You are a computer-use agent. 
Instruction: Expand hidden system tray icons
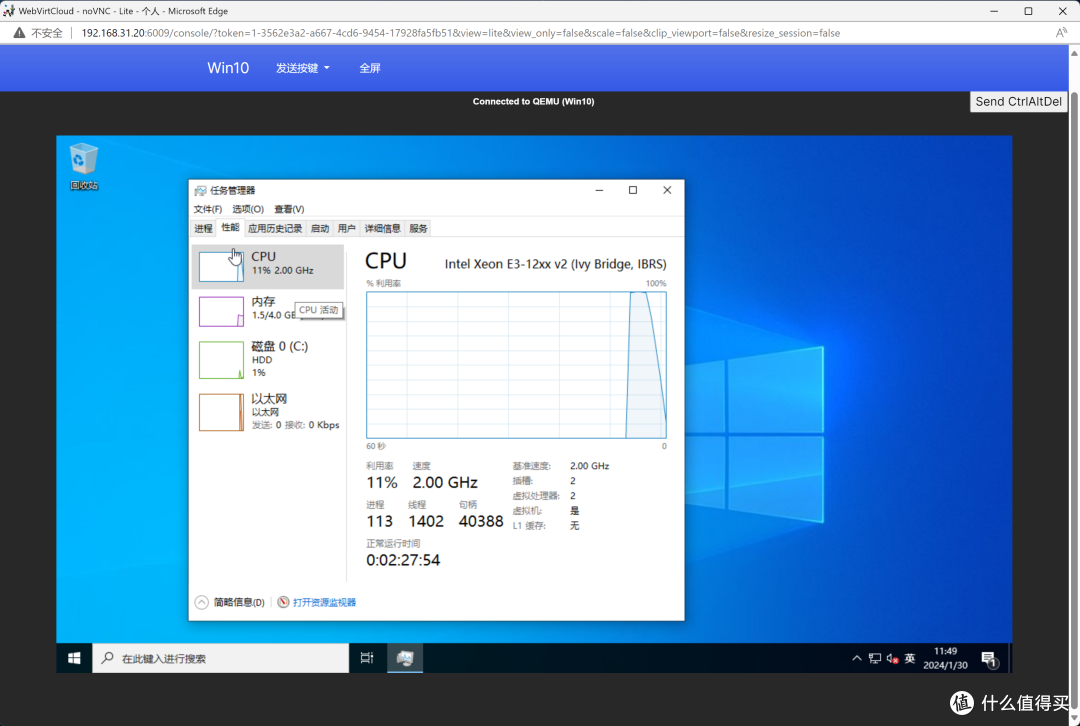[856, 658]
